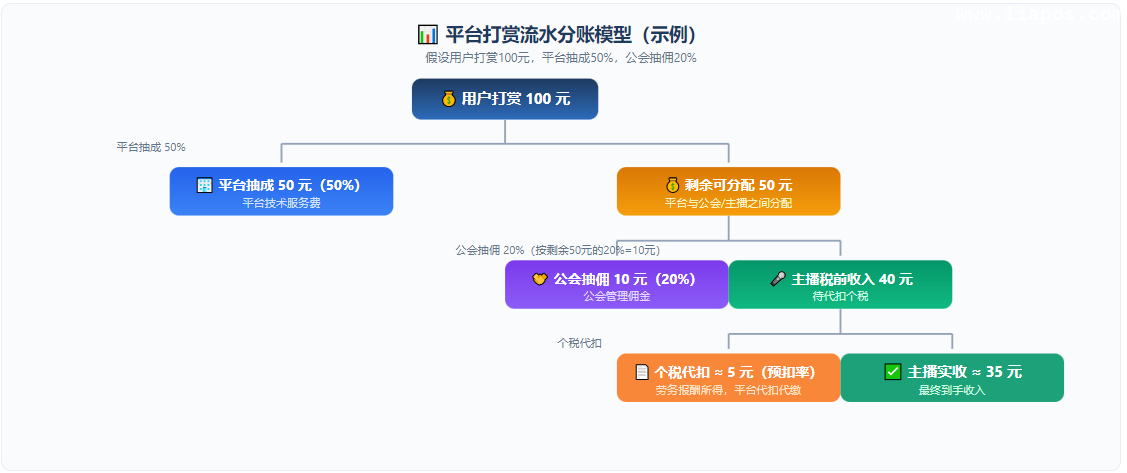Image resolution: width=1127 pixels, height=473 pixels.
Task: Click the caption 待代扣个税
Action: pos(840,296)
